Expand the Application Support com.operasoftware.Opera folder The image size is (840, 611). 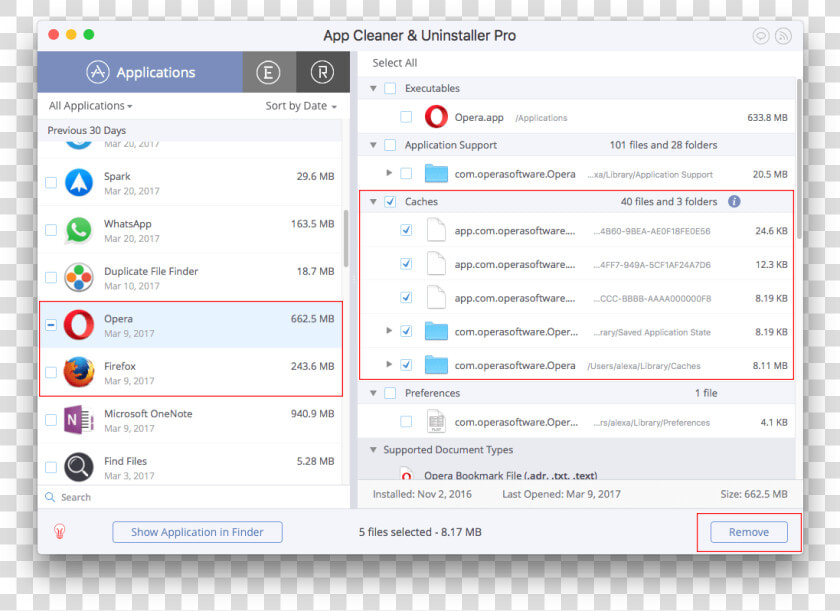click(389, 173)
